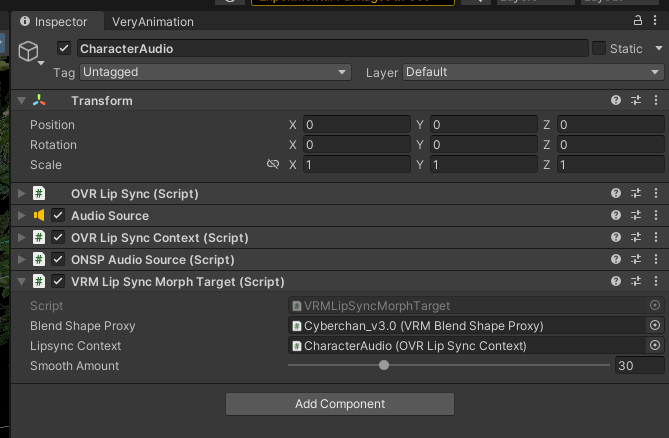Open ONSP Audio Source more options
The height and width of the screenshot is (438, 669).
coord(656,259)
